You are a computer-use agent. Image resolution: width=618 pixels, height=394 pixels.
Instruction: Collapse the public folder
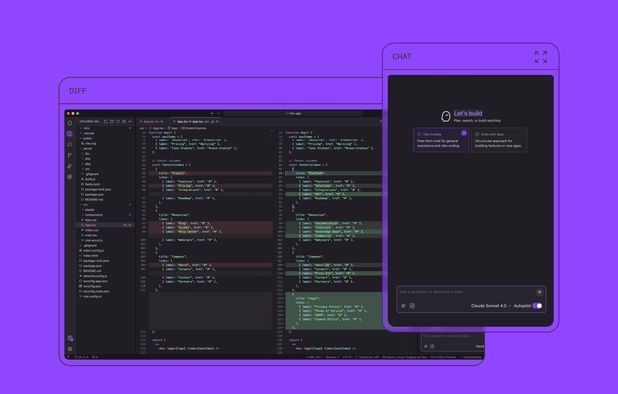pyautogui.click(x=87, y=138)
